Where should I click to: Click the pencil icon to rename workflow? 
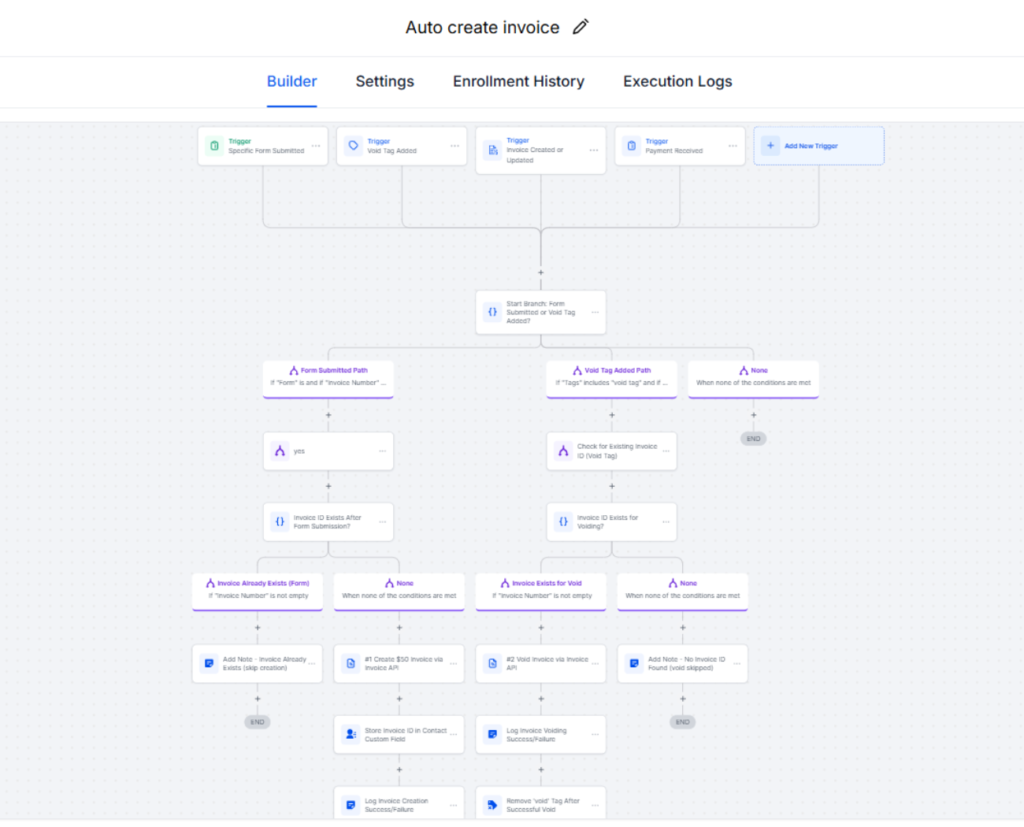pos(580,27)
